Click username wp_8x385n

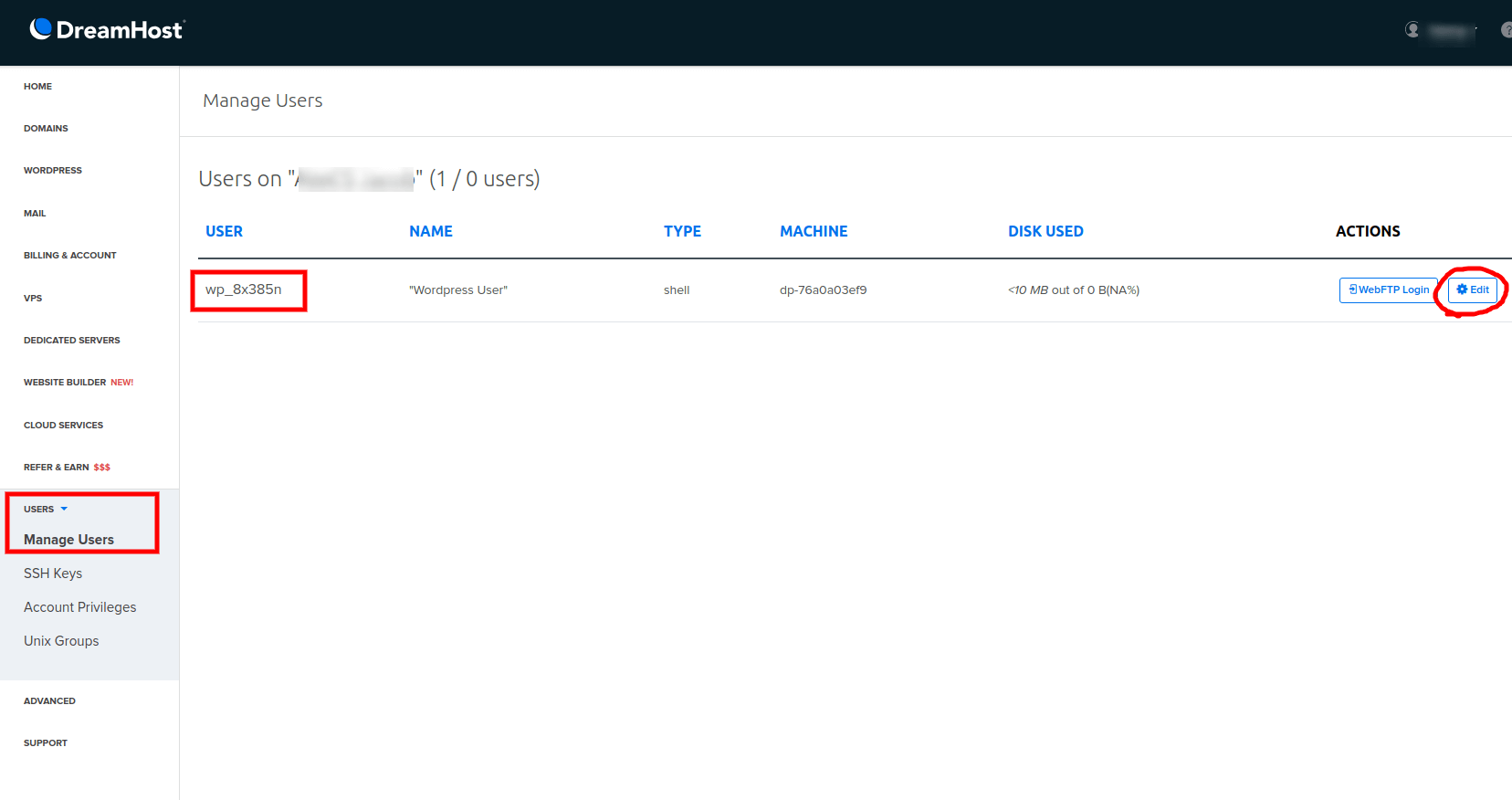pyautogui.click(x=244, y=289)
